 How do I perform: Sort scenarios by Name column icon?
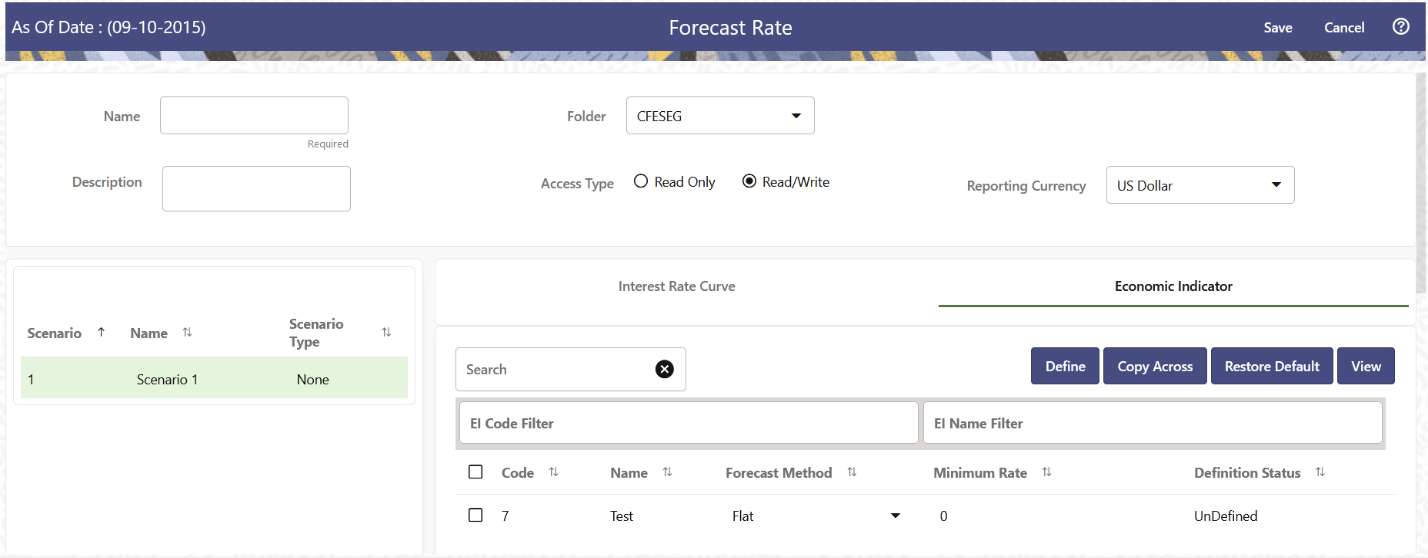pyautogui.click(x=187, y=333)
